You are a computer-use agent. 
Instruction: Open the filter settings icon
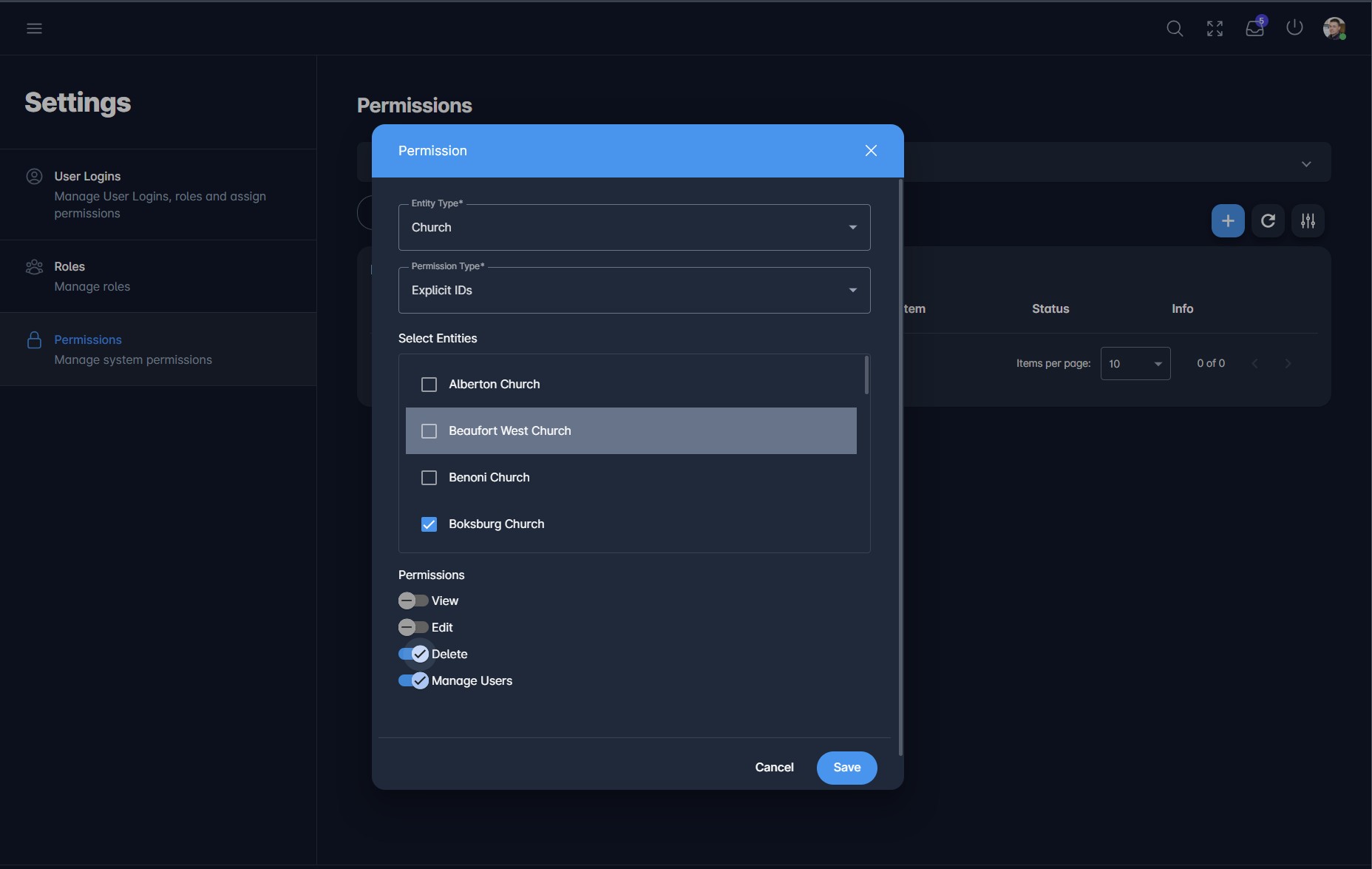point(1308,220)
